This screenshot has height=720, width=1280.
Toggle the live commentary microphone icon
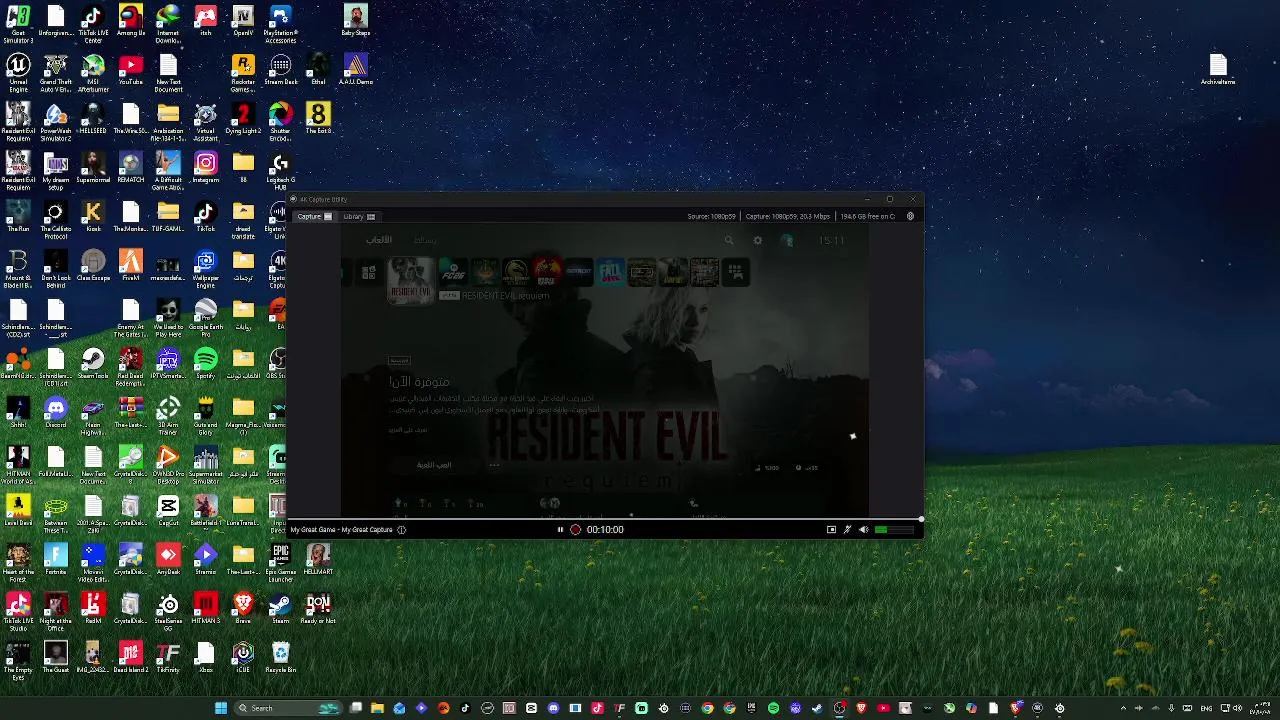[847, 530]
